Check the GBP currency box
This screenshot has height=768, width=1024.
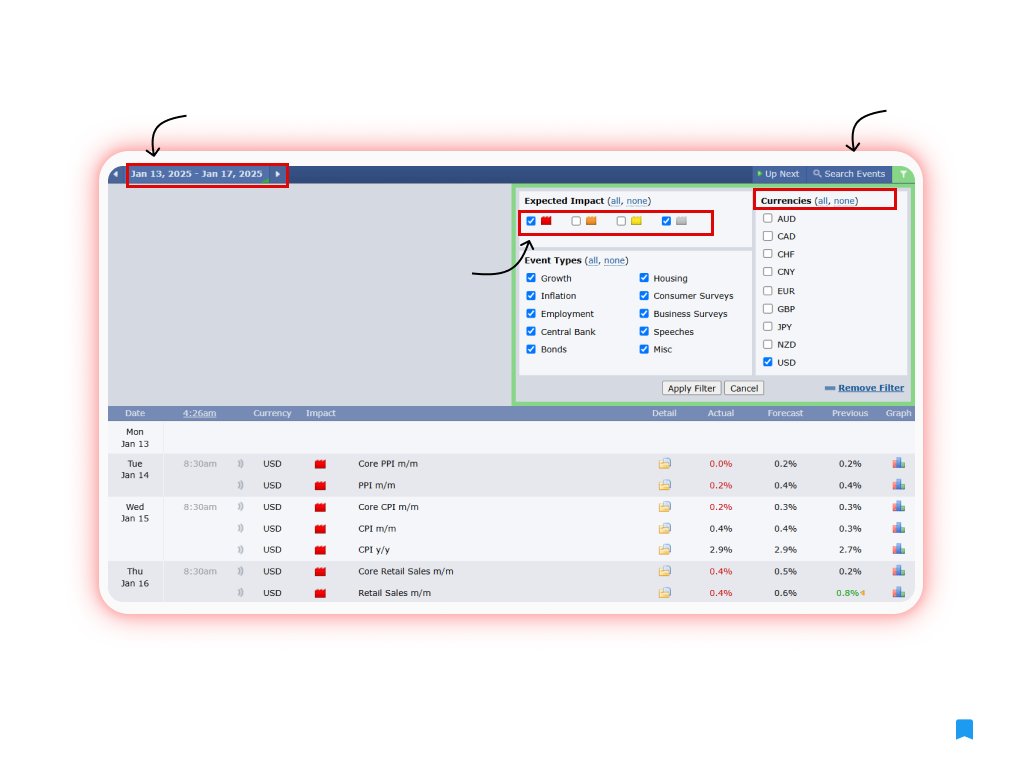(768, 308)
